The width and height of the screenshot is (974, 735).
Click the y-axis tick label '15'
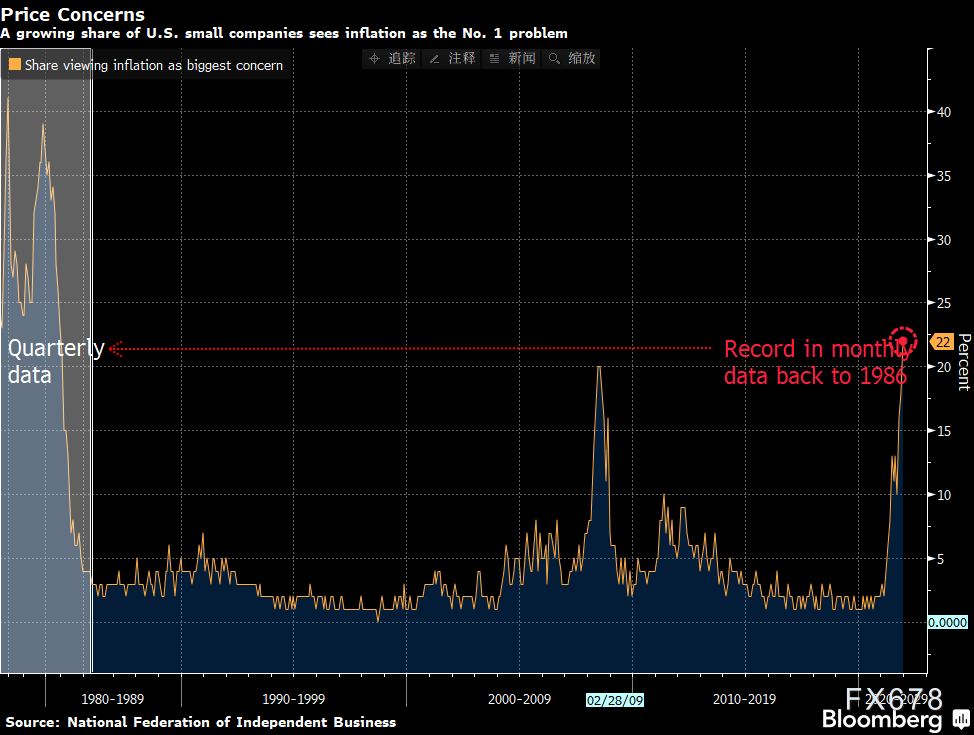pos(944,431)
